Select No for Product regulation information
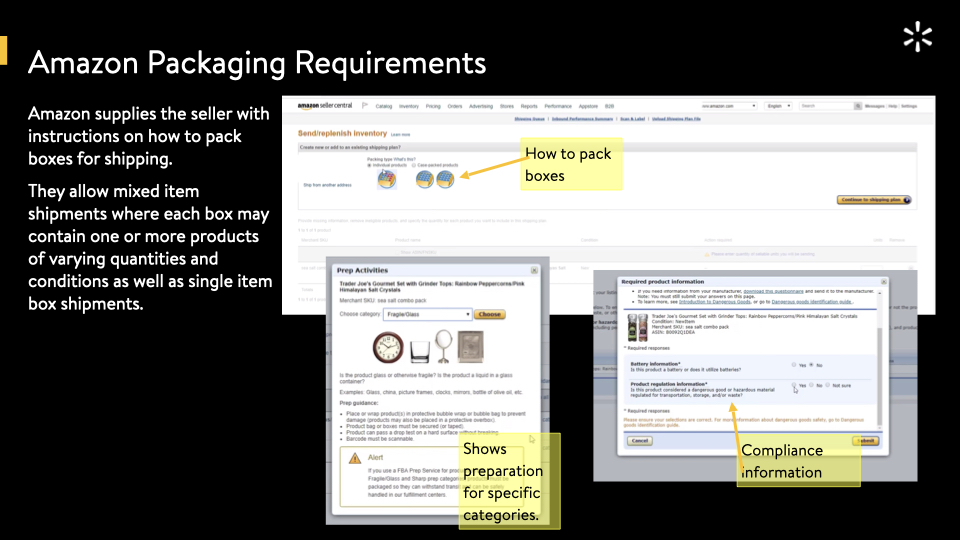Viewport: 960px width, 540px height. point(811,385)
